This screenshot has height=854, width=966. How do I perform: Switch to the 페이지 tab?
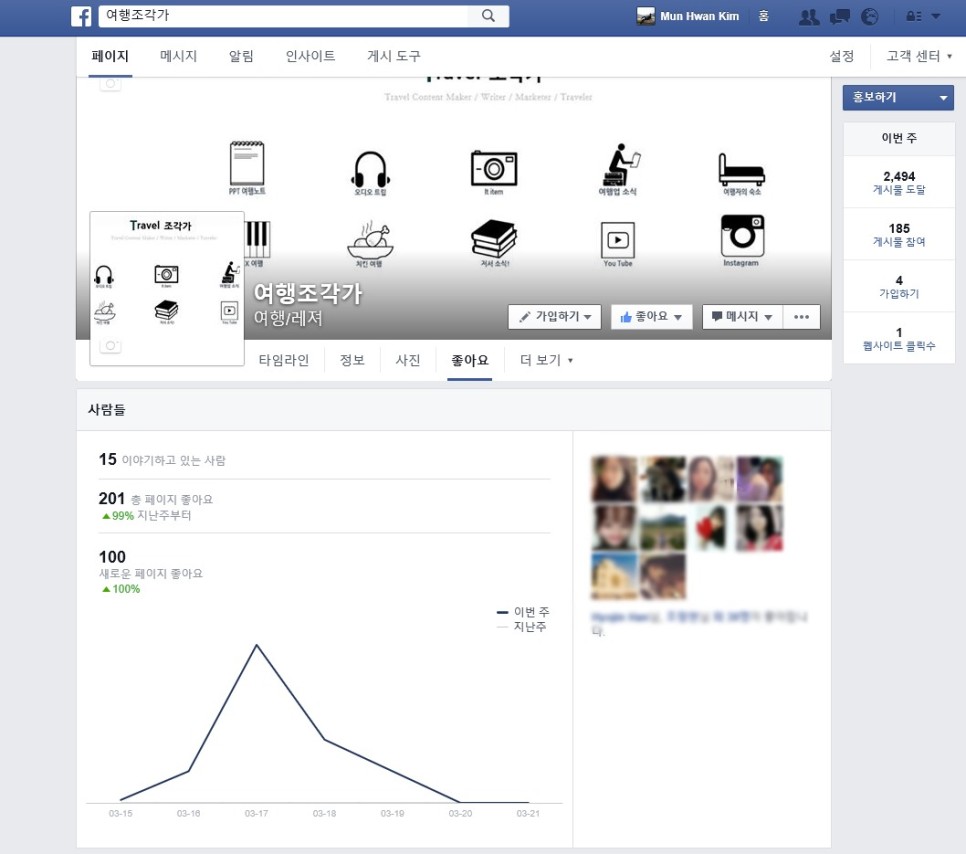pyautogui.click(x=110, y=56)
